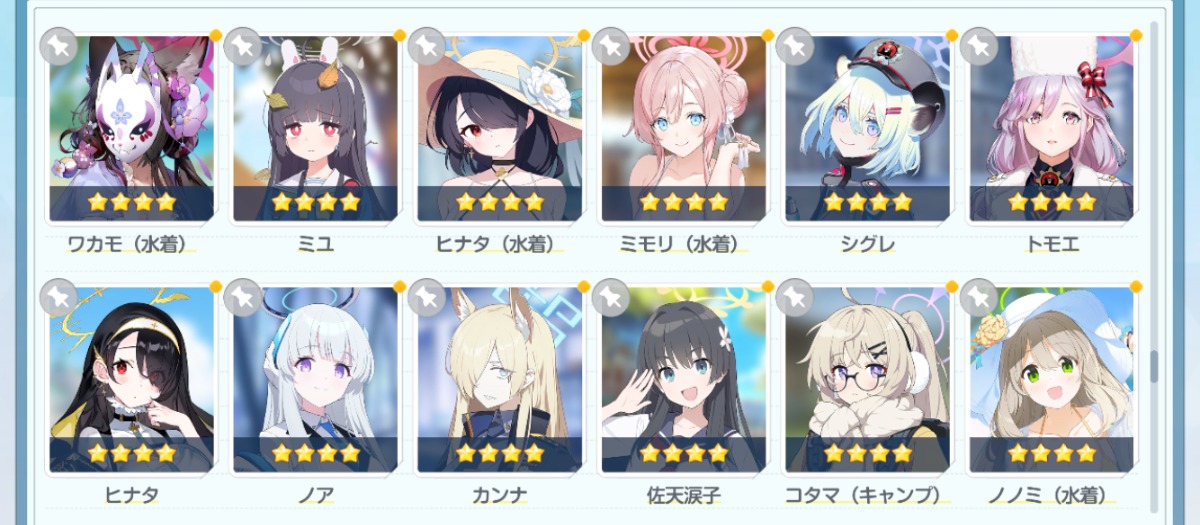The width and height of the screenshot is (1200, 525).
Task: Click the vertical scrollbar thumb
Action: [x=1153, y=366]
